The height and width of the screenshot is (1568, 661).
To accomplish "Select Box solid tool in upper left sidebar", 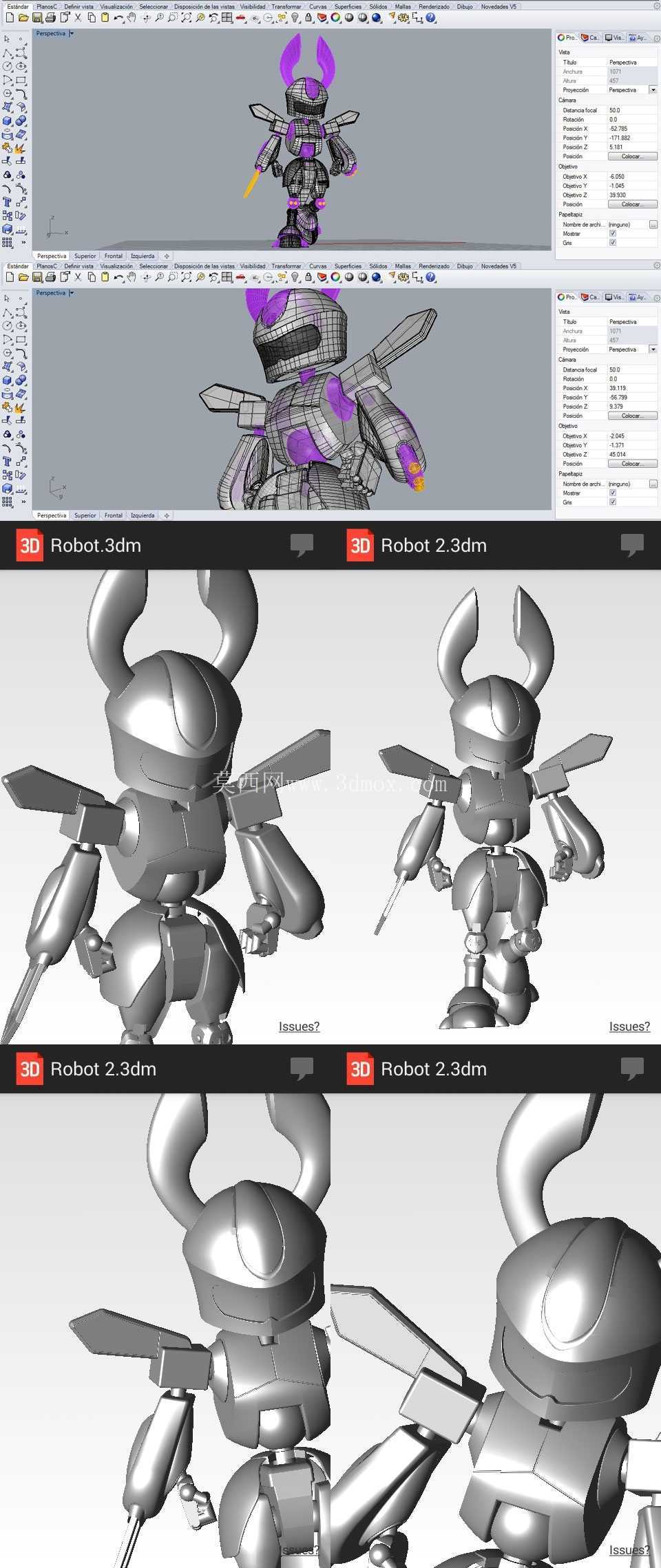I will click(x=7, y=121).
